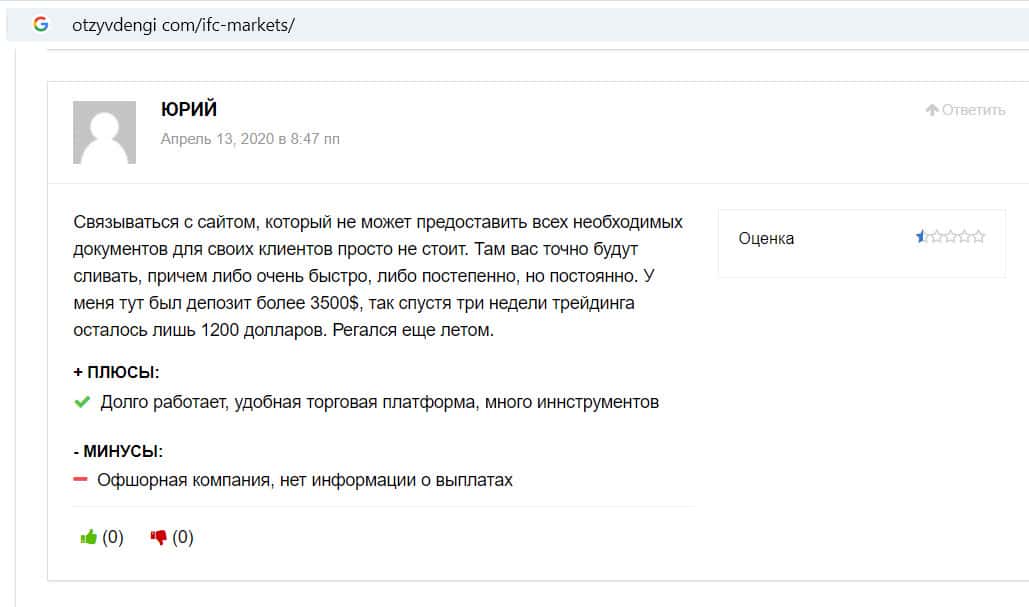1029x607 pixels.
Task: Click the Ответить reply text
Action: pyautogui.click(x=973, y=110)
